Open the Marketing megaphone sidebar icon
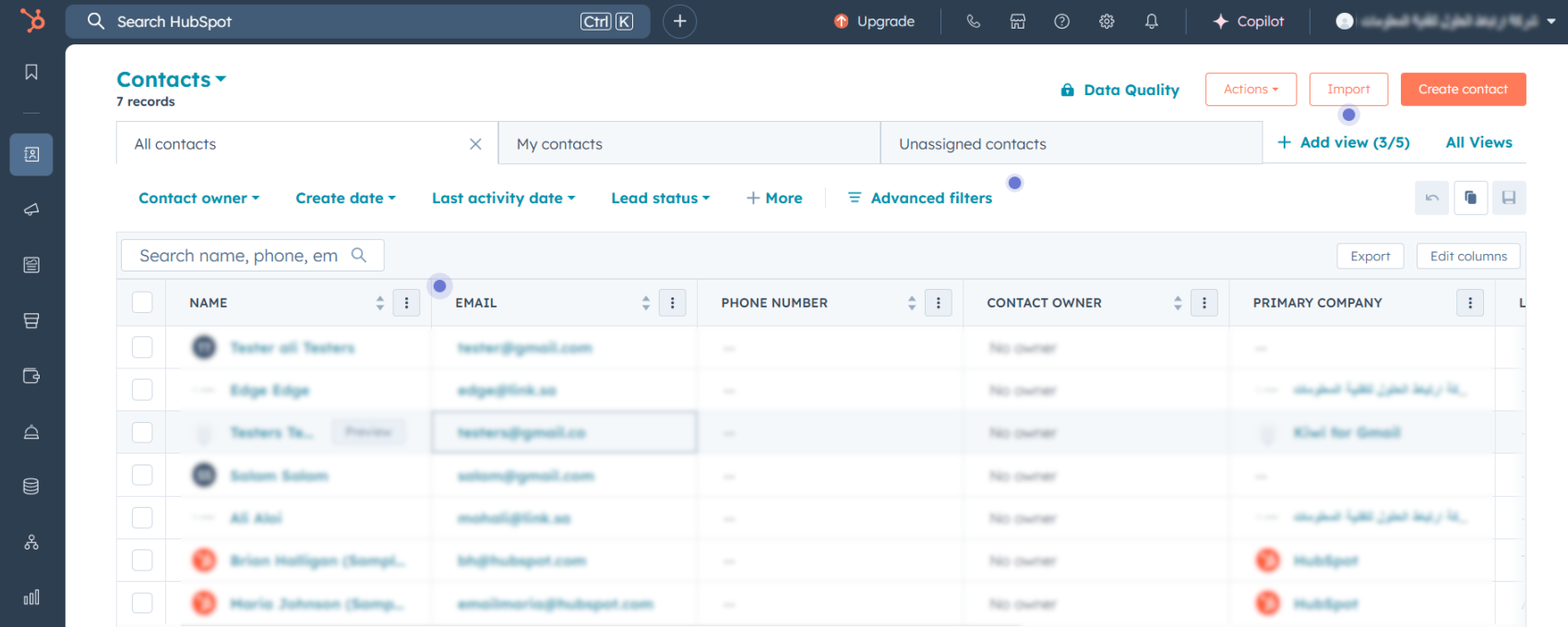The image size is (1568, 627). (31, 210)
